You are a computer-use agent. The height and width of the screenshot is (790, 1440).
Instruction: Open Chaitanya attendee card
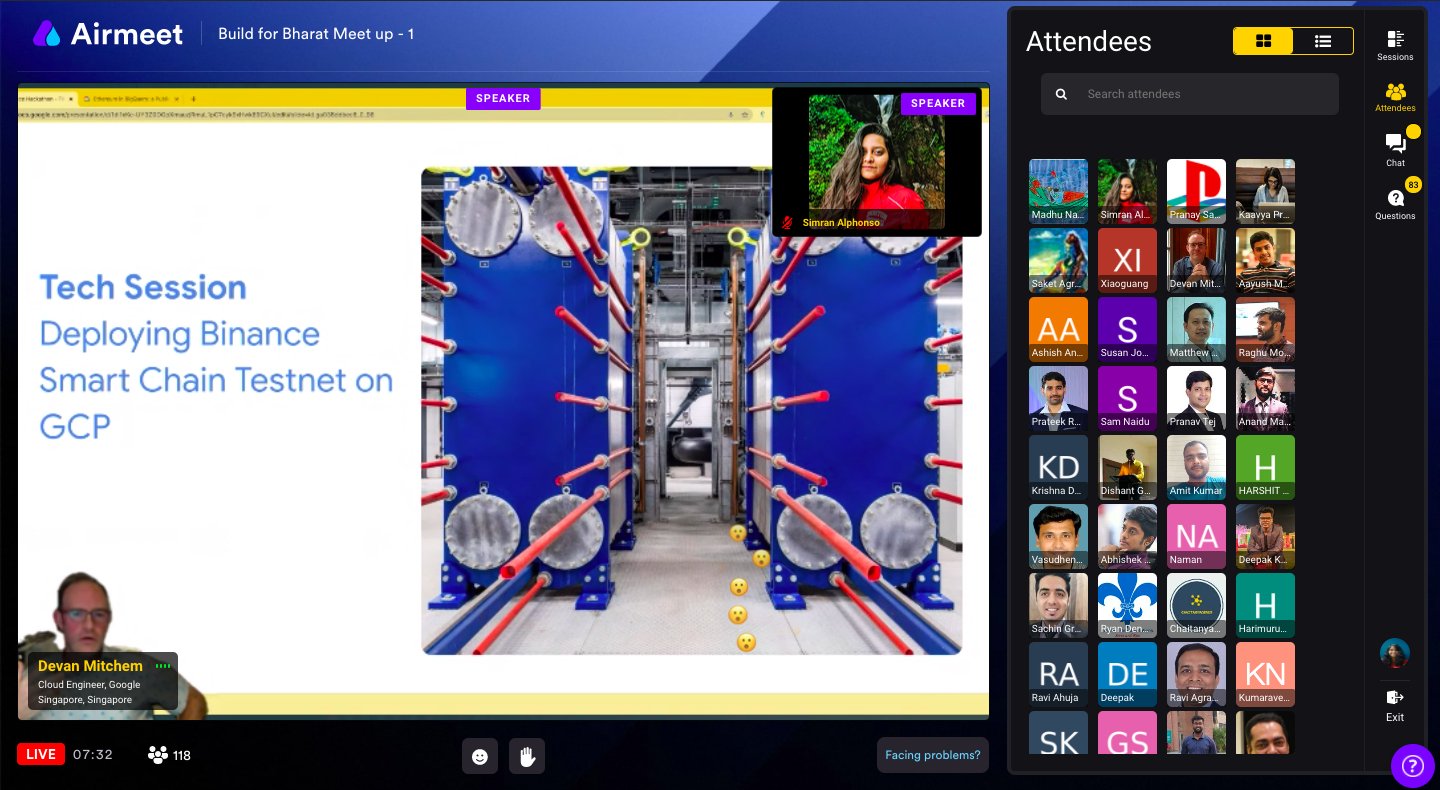[1196, 605]
